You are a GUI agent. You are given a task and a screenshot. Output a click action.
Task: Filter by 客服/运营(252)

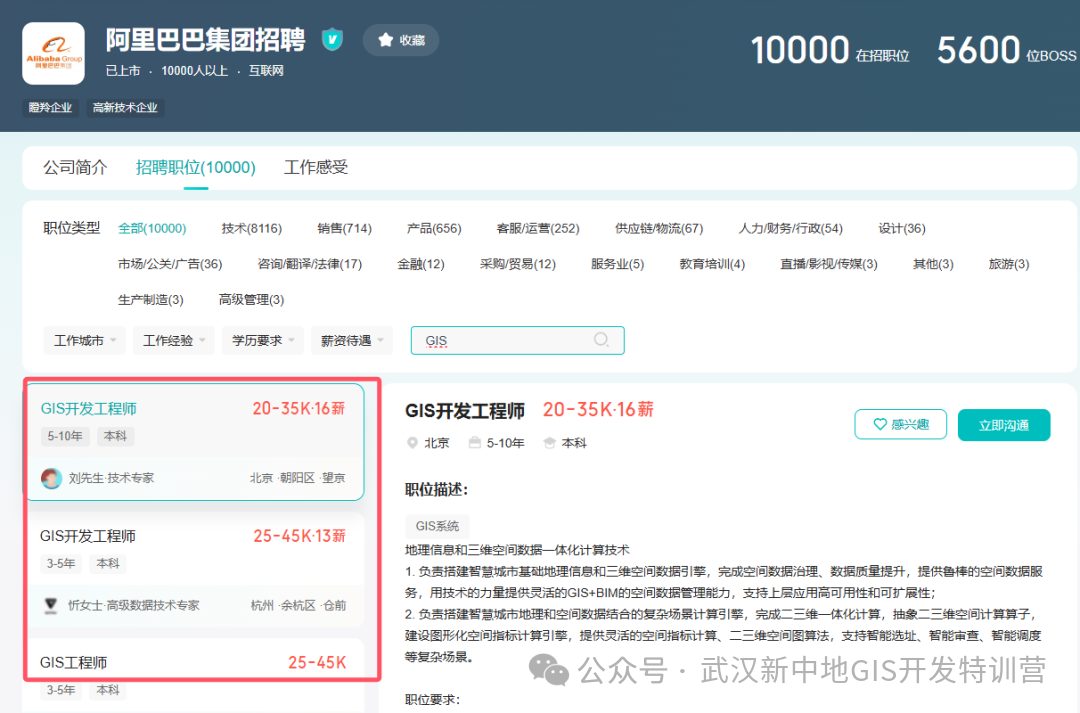tap(538, 228)
